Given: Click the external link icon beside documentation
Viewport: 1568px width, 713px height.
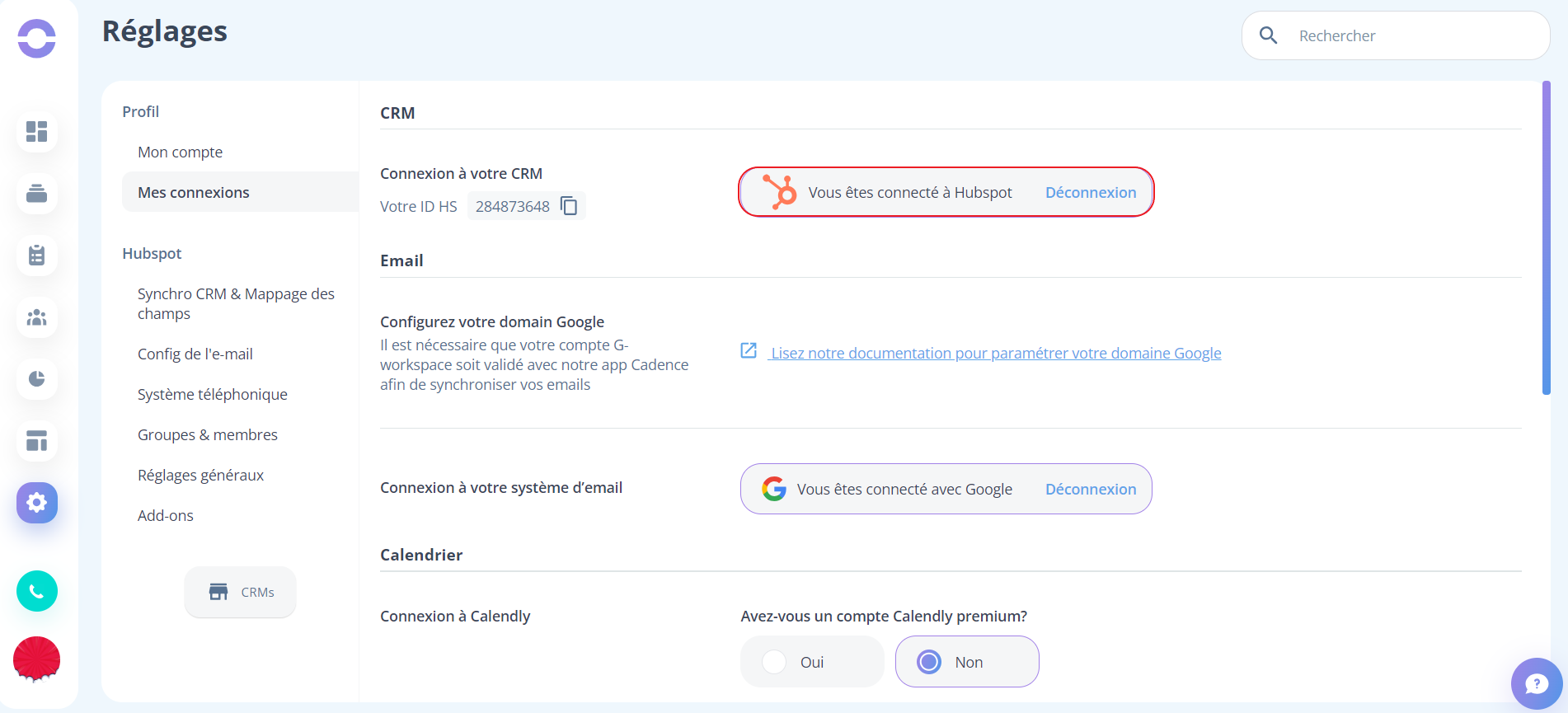Looking at the screenshot, I should 749,351.
